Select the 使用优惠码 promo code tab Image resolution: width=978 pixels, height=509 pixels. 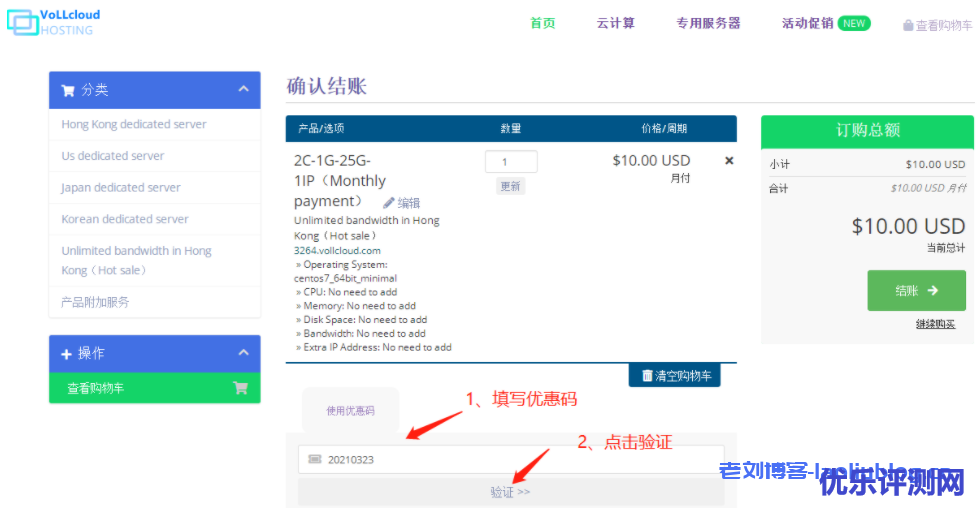point(351,410)
